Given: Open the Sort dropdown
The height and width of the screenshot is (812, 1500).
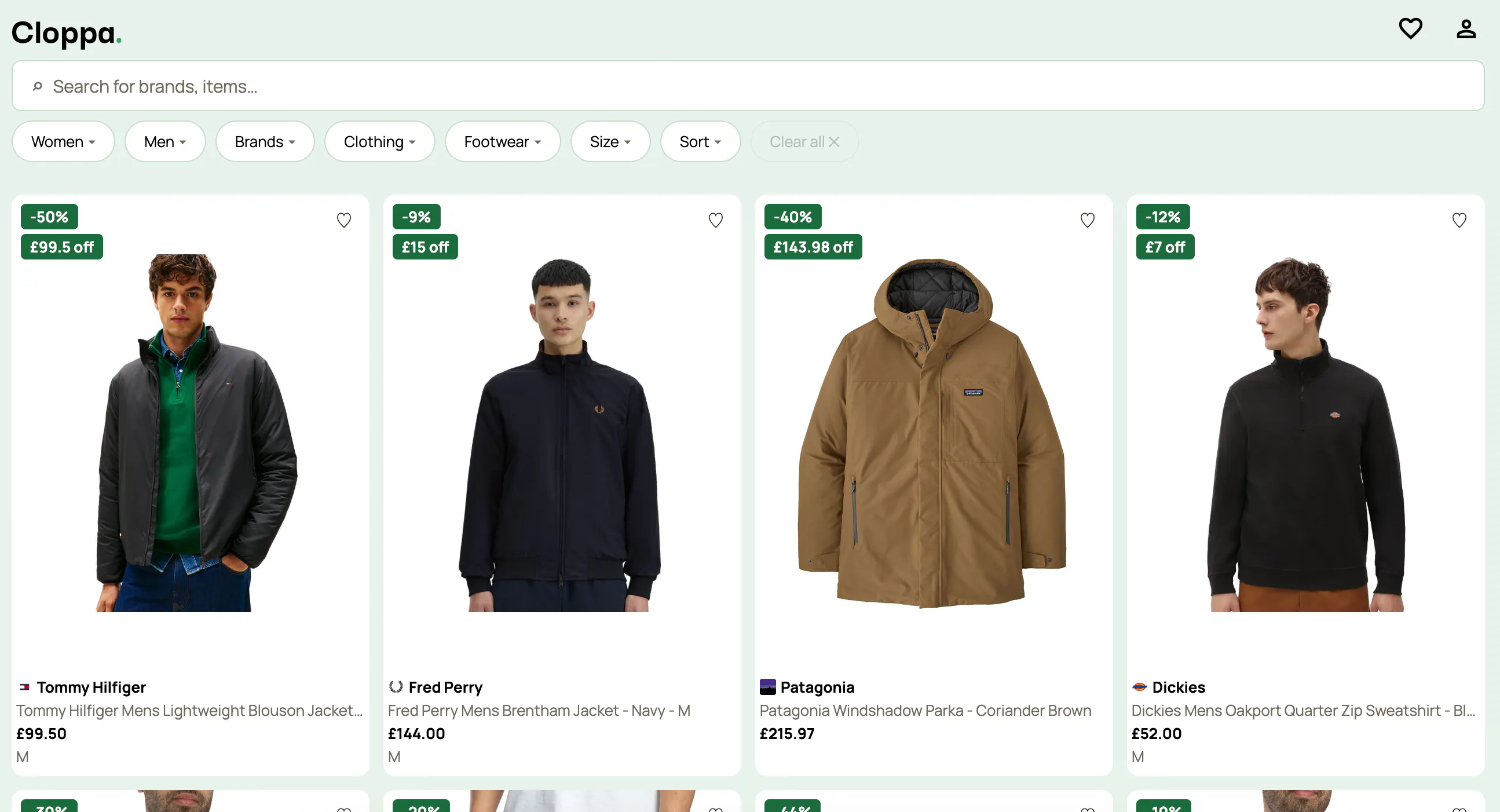Looking at the screenshot, I should pos(701,141).
